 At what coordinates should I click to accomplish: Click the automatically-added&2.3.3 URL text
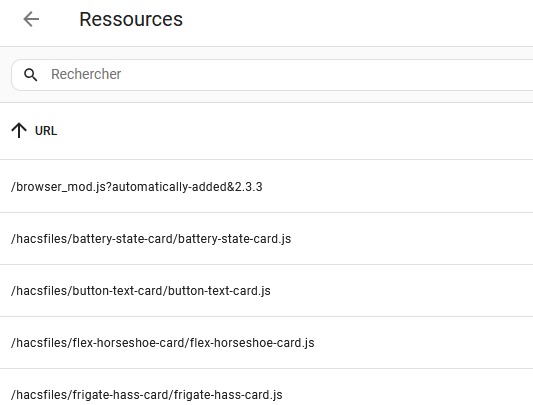coord(187,187)
